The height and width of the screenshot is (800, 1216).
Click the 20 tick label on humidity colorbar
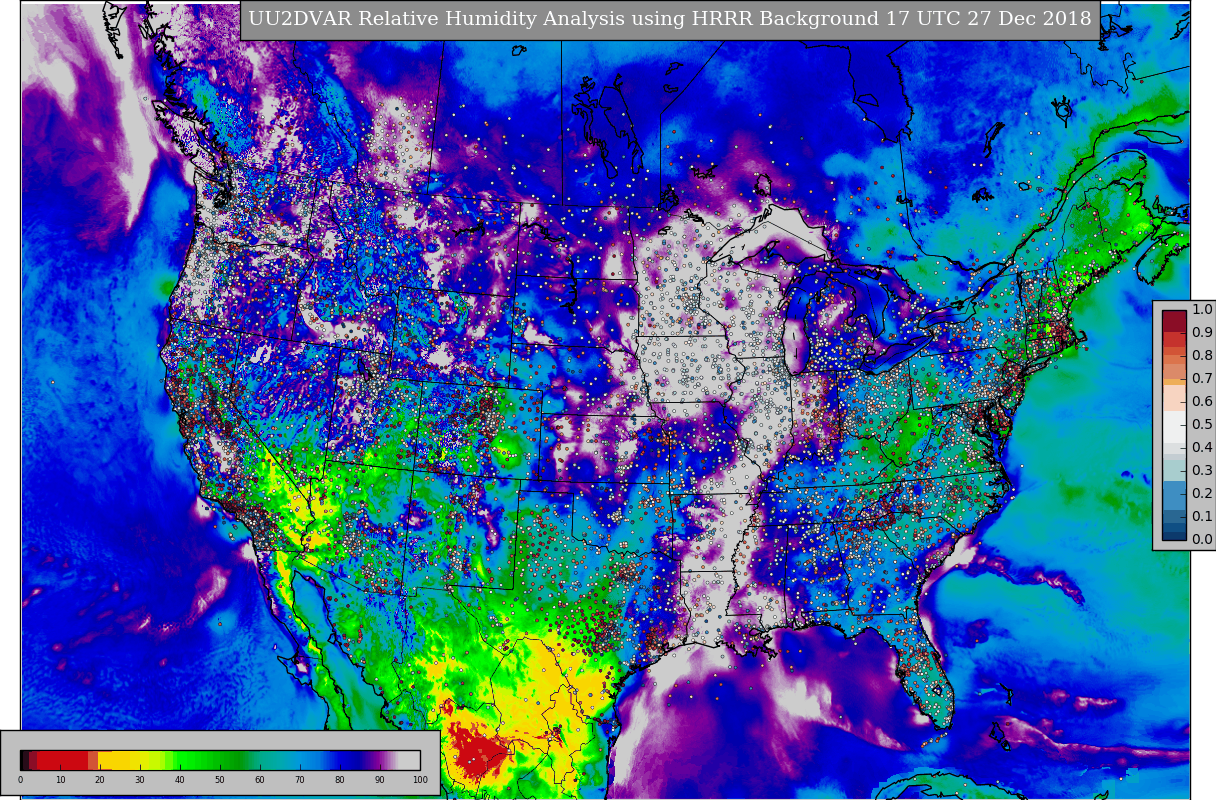pyautogui.click(x=100, y=780)
